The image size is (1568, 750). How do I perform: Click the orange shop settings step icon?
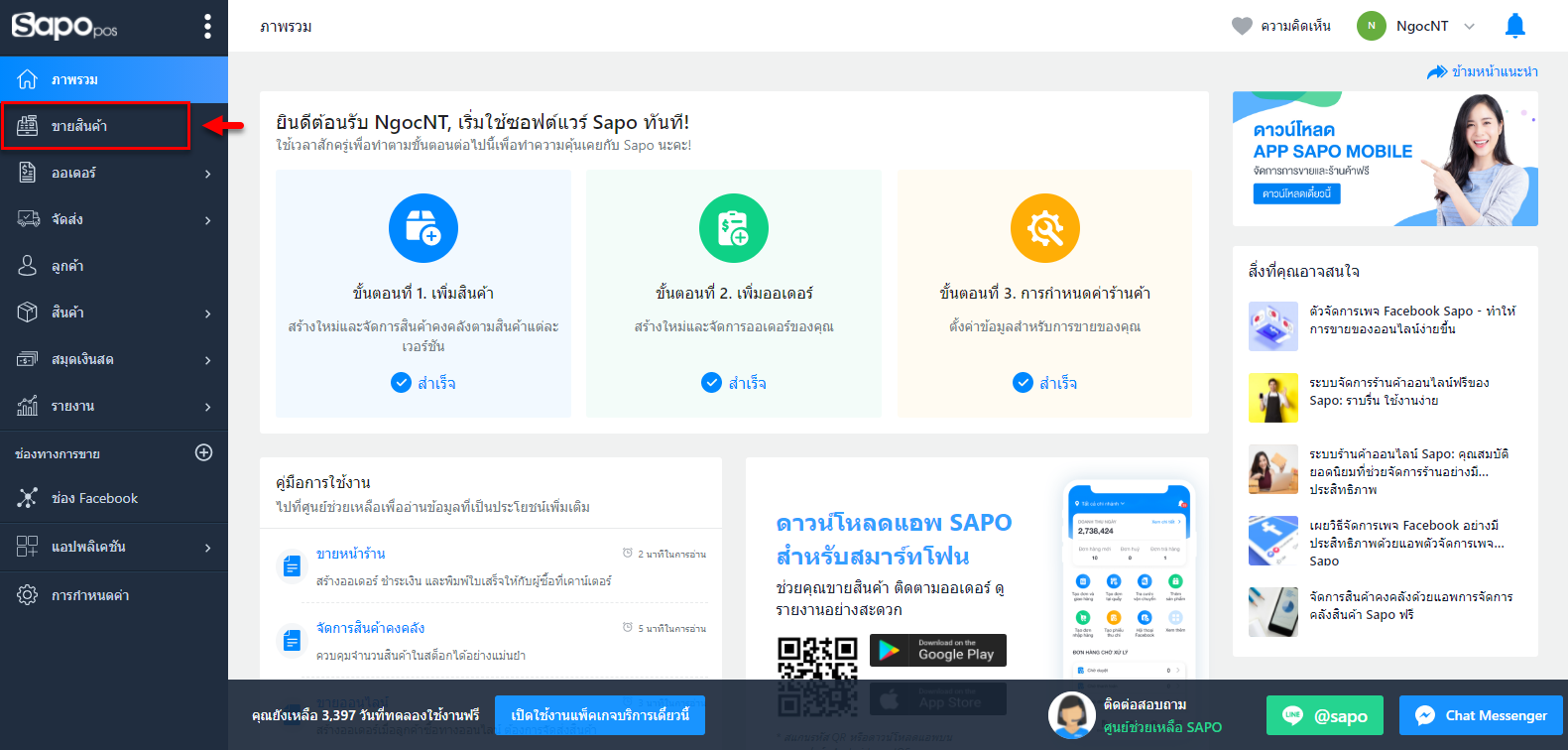point(1045,228)
